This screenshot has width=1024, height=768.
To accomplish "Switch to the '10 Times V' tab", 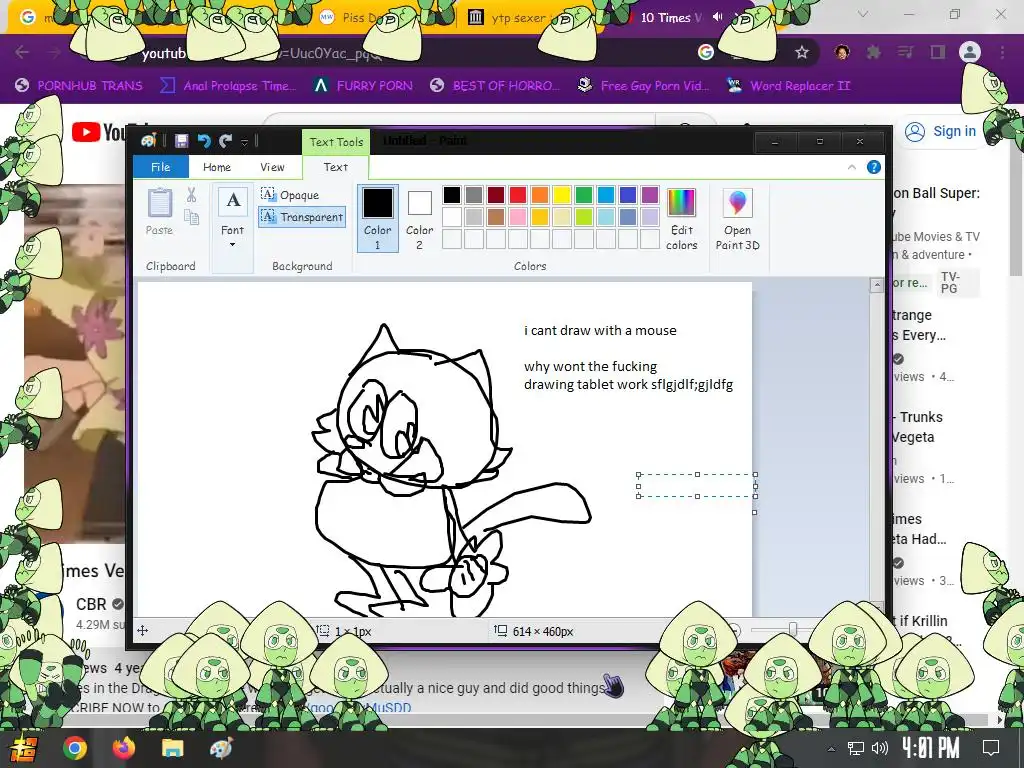I will (670, 18).
